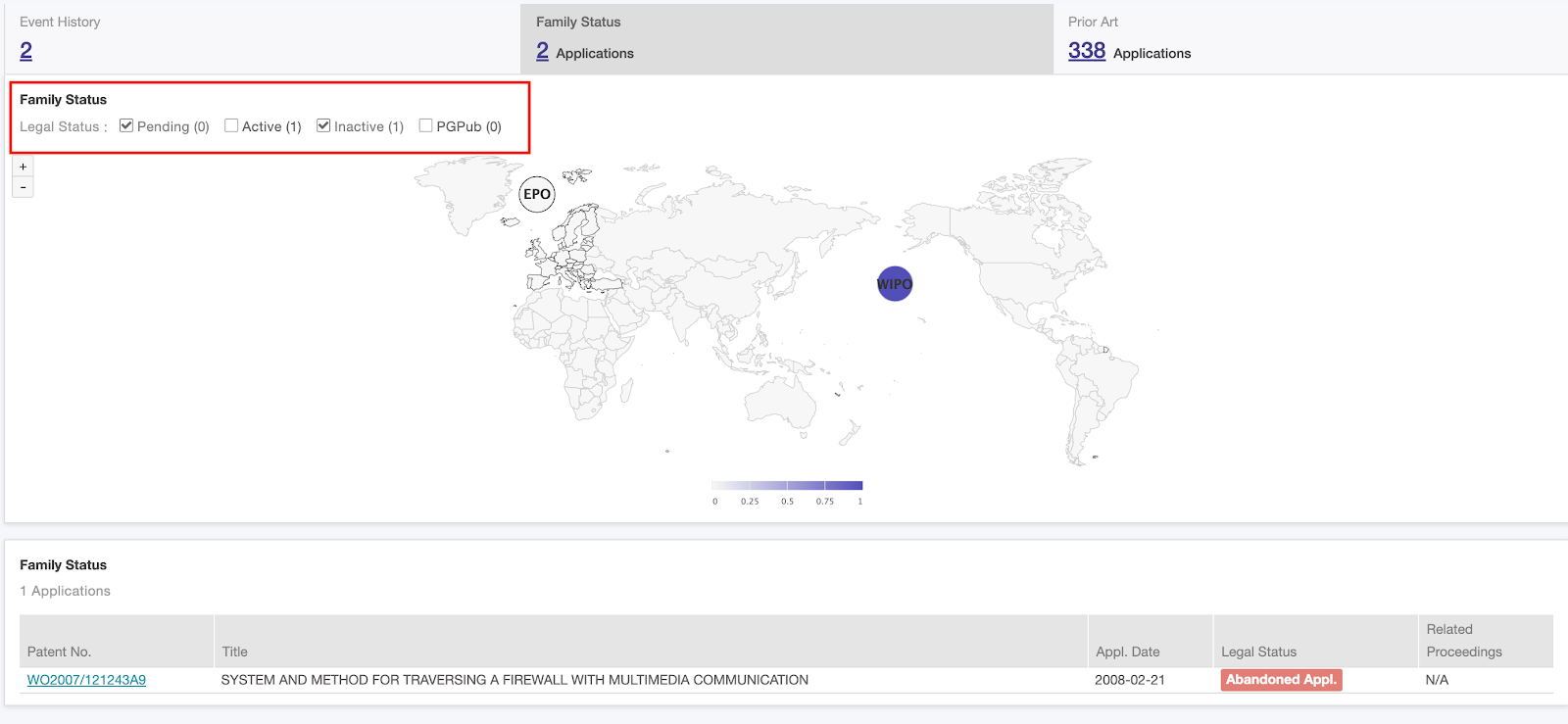Enable the Active (1) checkbox
Viewport: 1568px width, 724px height.
click(231, 125)
